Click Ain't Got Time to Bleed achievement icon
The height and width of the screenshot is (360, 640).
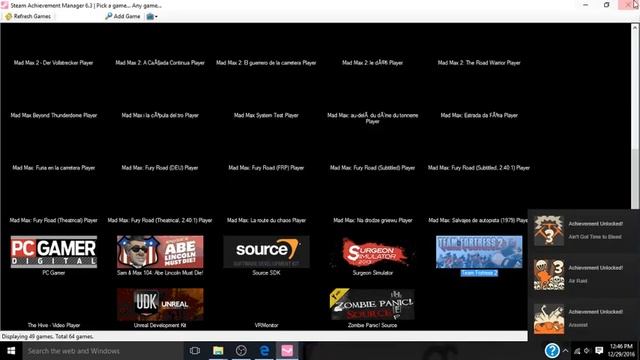pos(549,231)
